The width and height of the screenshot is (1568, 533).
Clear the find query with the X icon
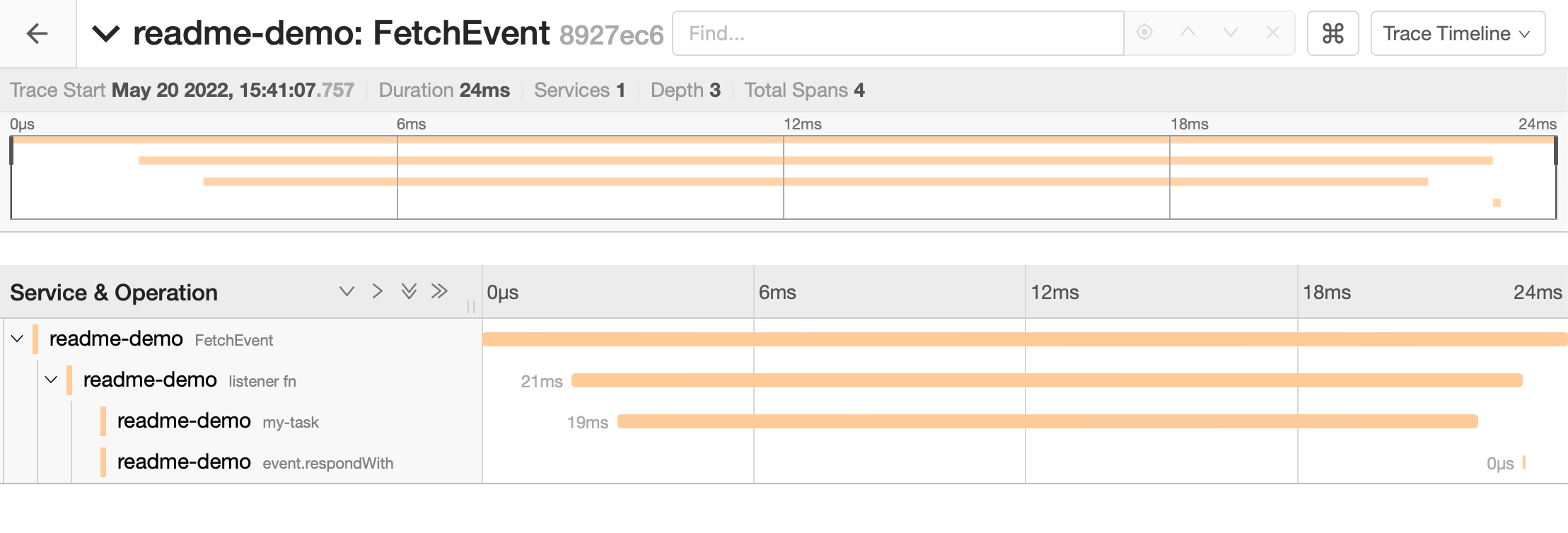click(1273, 33)
